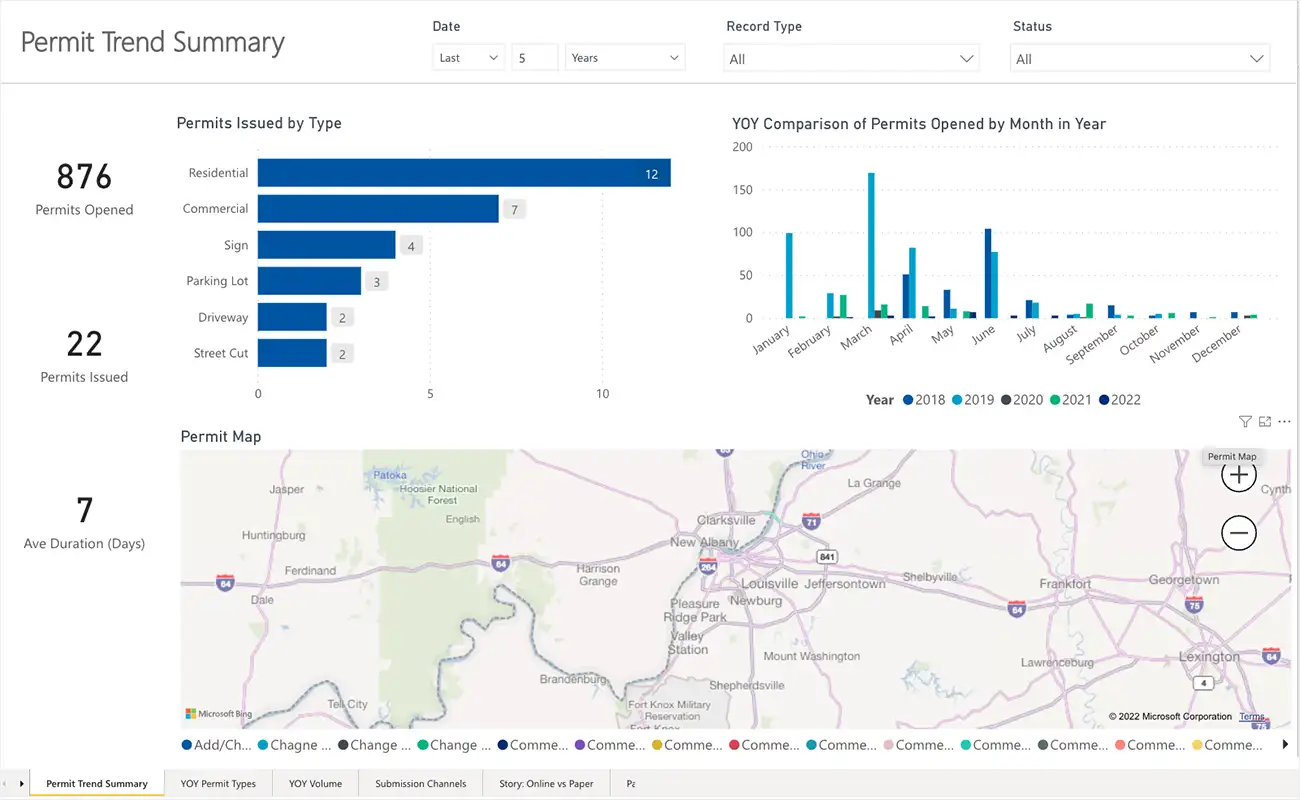Switch to the YOY Permit Types tab
The width and height of the screenshot is (1300, 800).
click(218, 784)
